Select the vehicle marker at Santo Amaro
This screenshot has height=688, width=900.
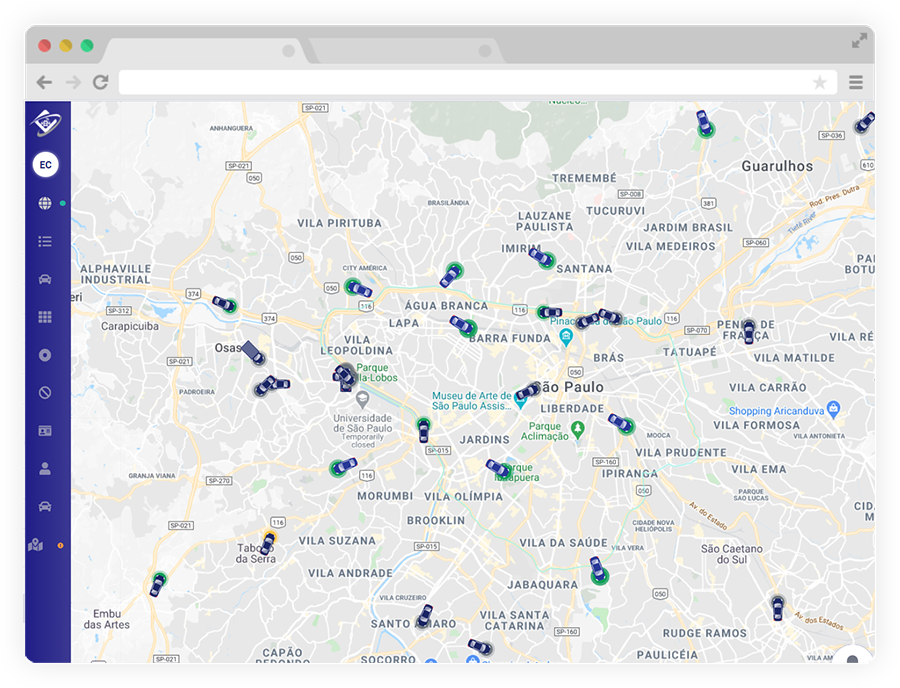click(425, 616)
